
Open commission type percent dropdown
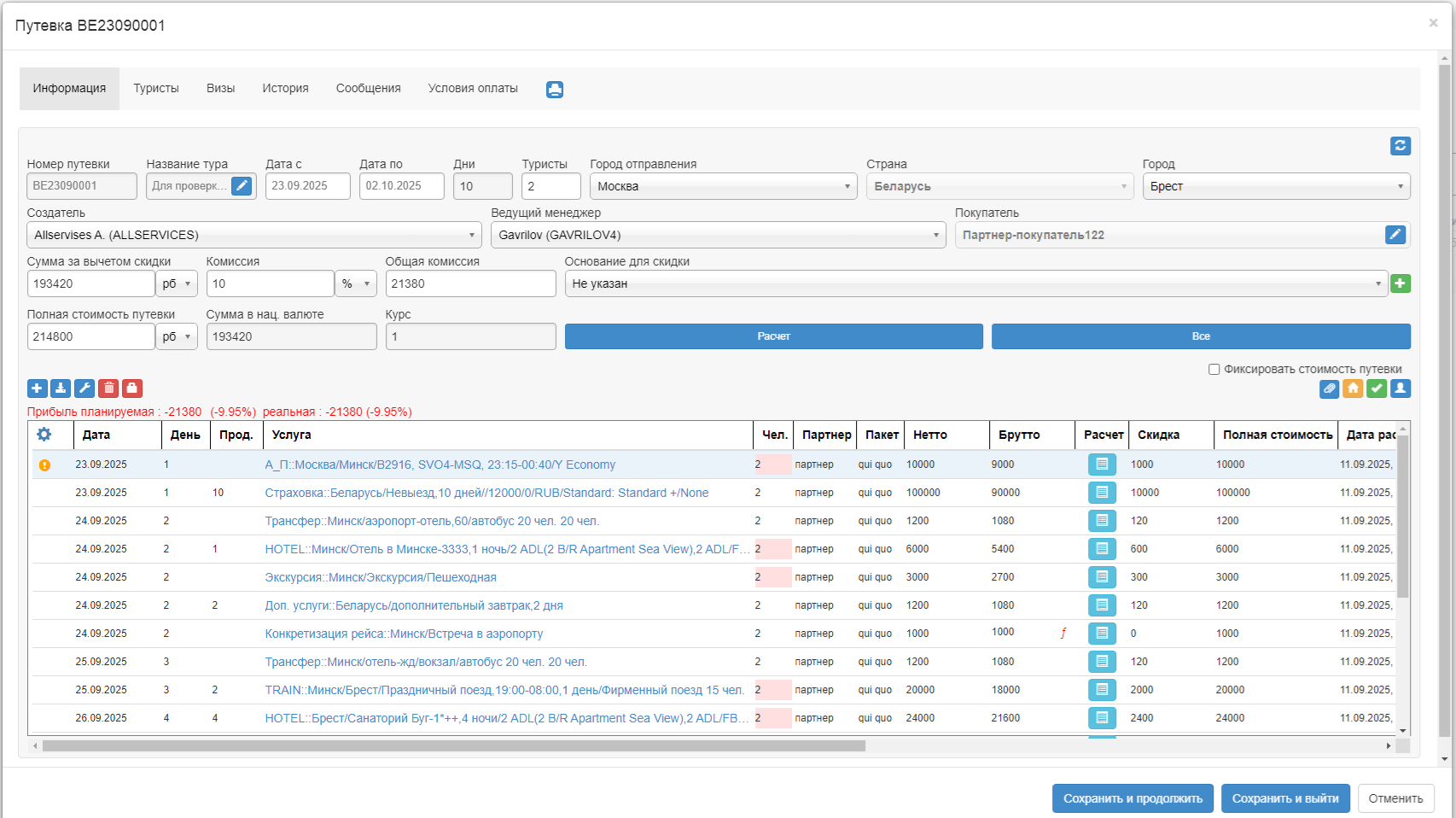(356, 283)
